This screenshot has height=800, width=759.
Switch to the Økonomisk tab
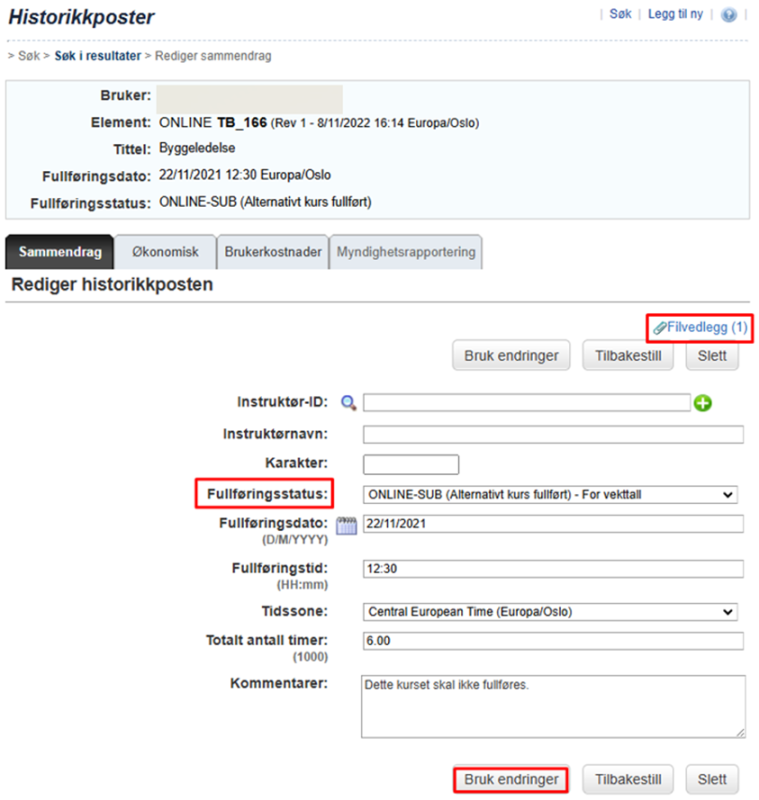click(165, 252)
